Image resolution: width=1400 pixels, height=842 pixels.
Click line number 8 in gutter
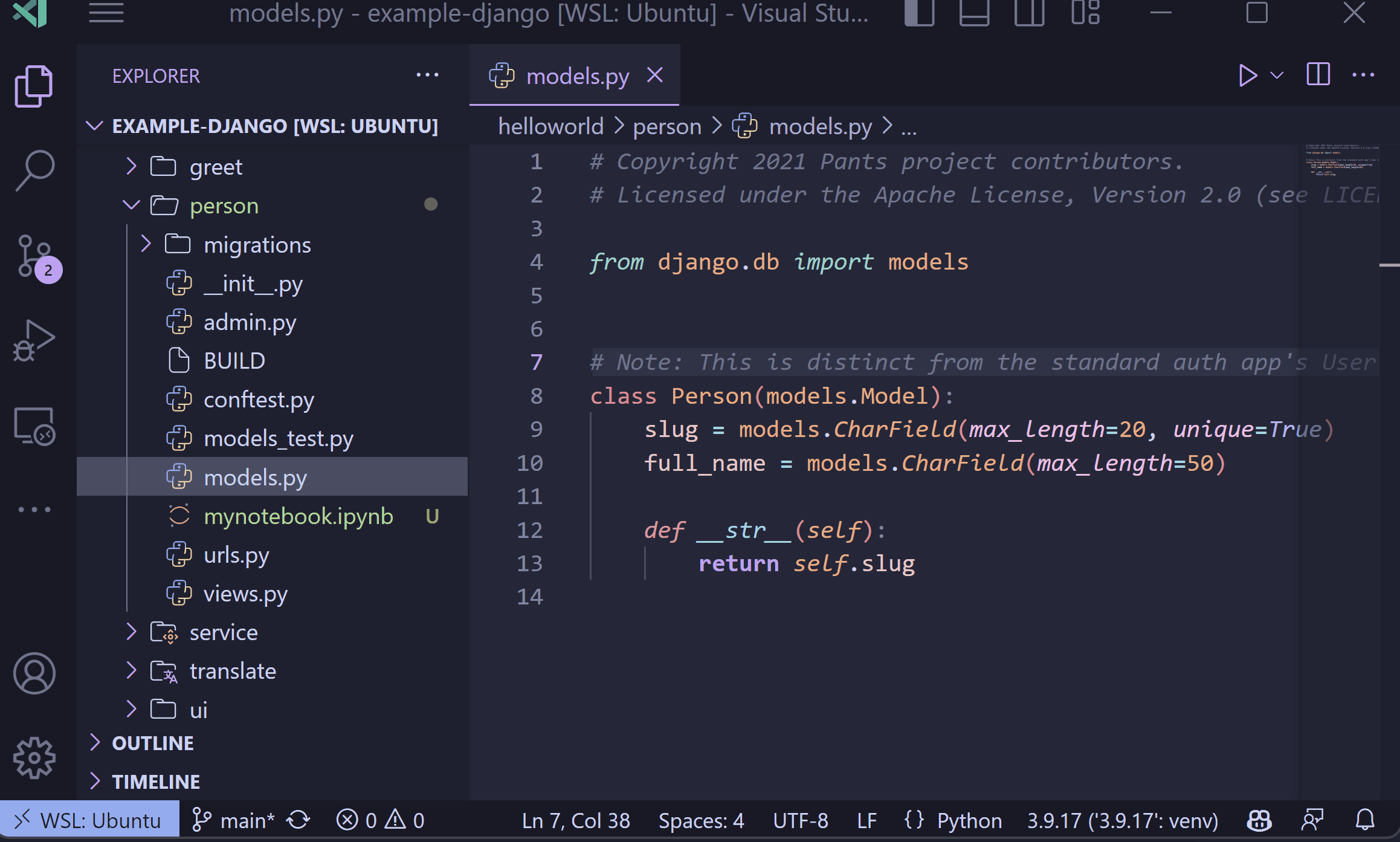[x=537, y=396]
